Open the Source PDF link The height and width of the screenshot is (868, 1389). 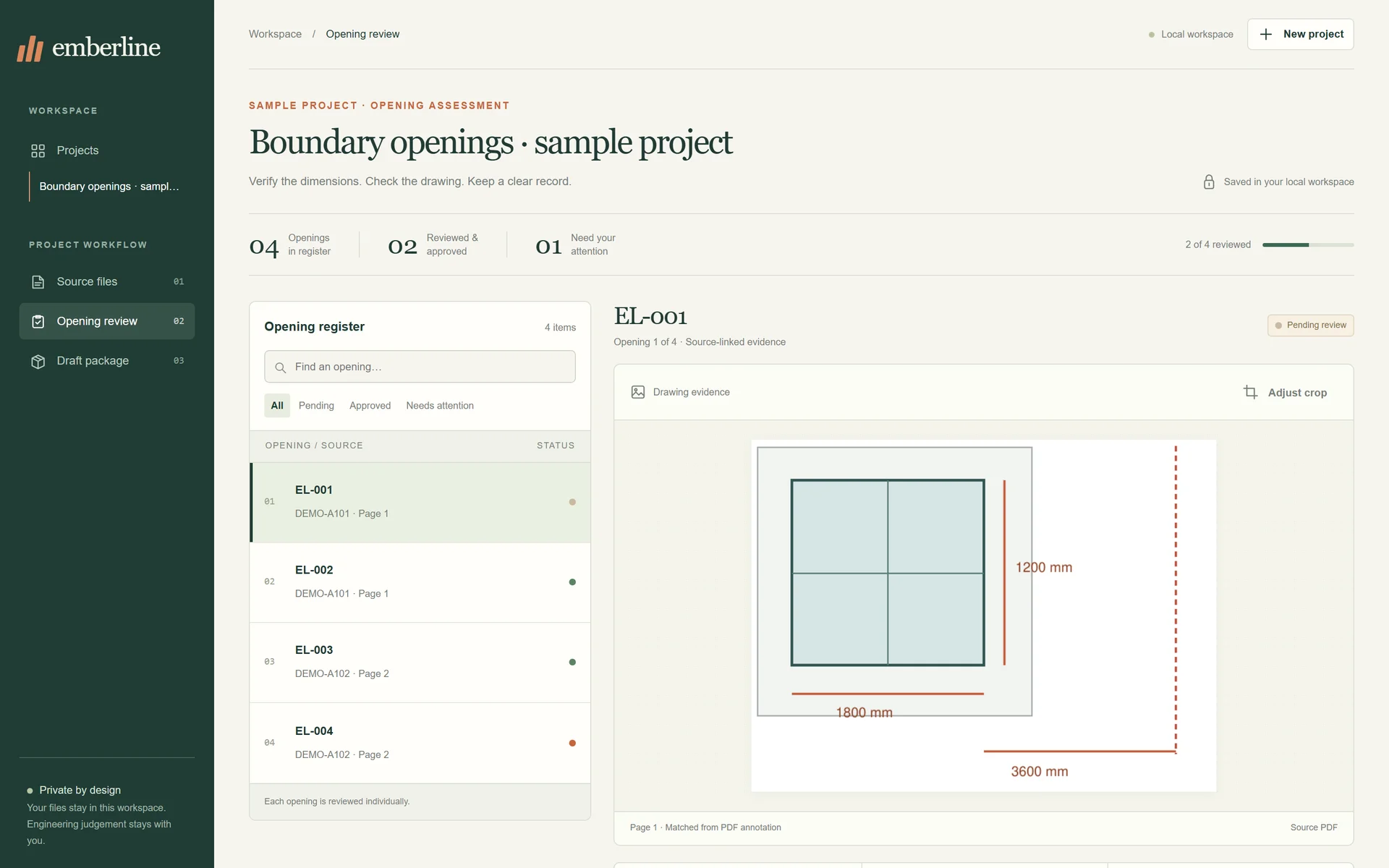[x=1314, y=827]
